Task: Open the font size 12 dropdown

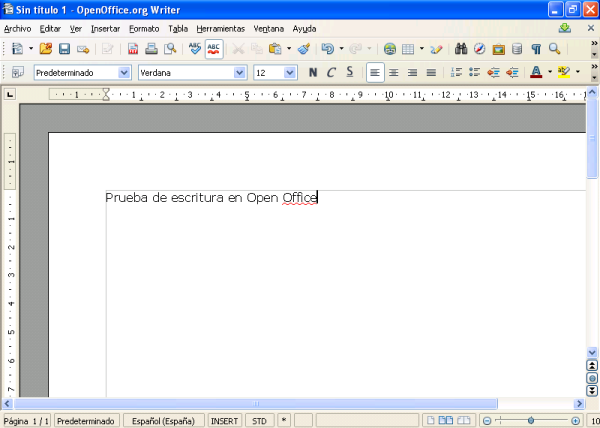Action: [290, 72]
